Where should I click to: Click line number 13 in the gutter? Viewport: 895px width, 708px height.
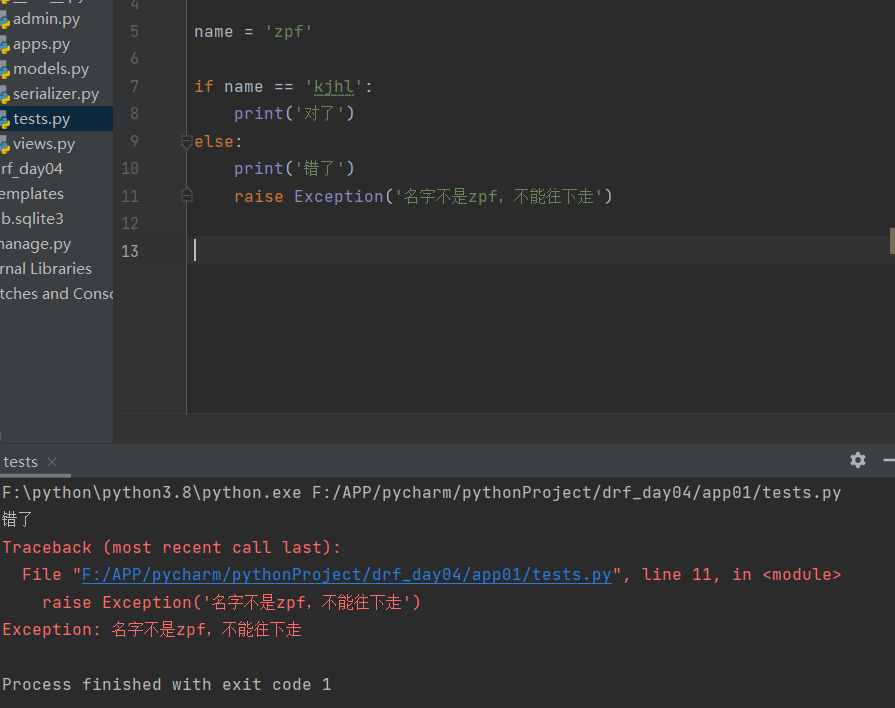[130, 251]
